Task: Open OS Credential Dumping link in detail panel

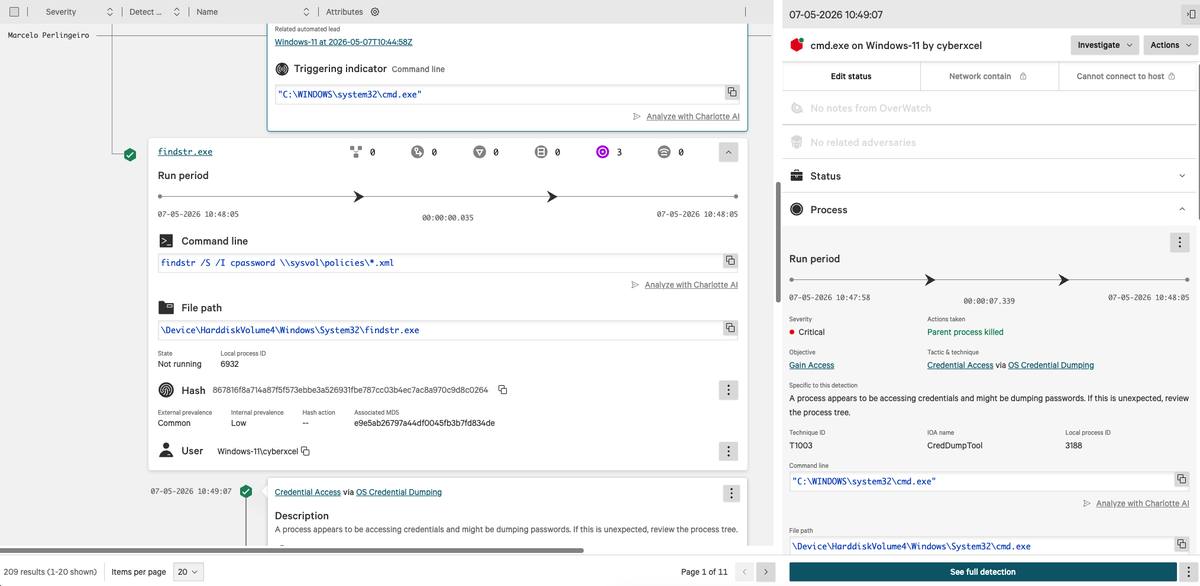Action: (x=1051, y=365)
